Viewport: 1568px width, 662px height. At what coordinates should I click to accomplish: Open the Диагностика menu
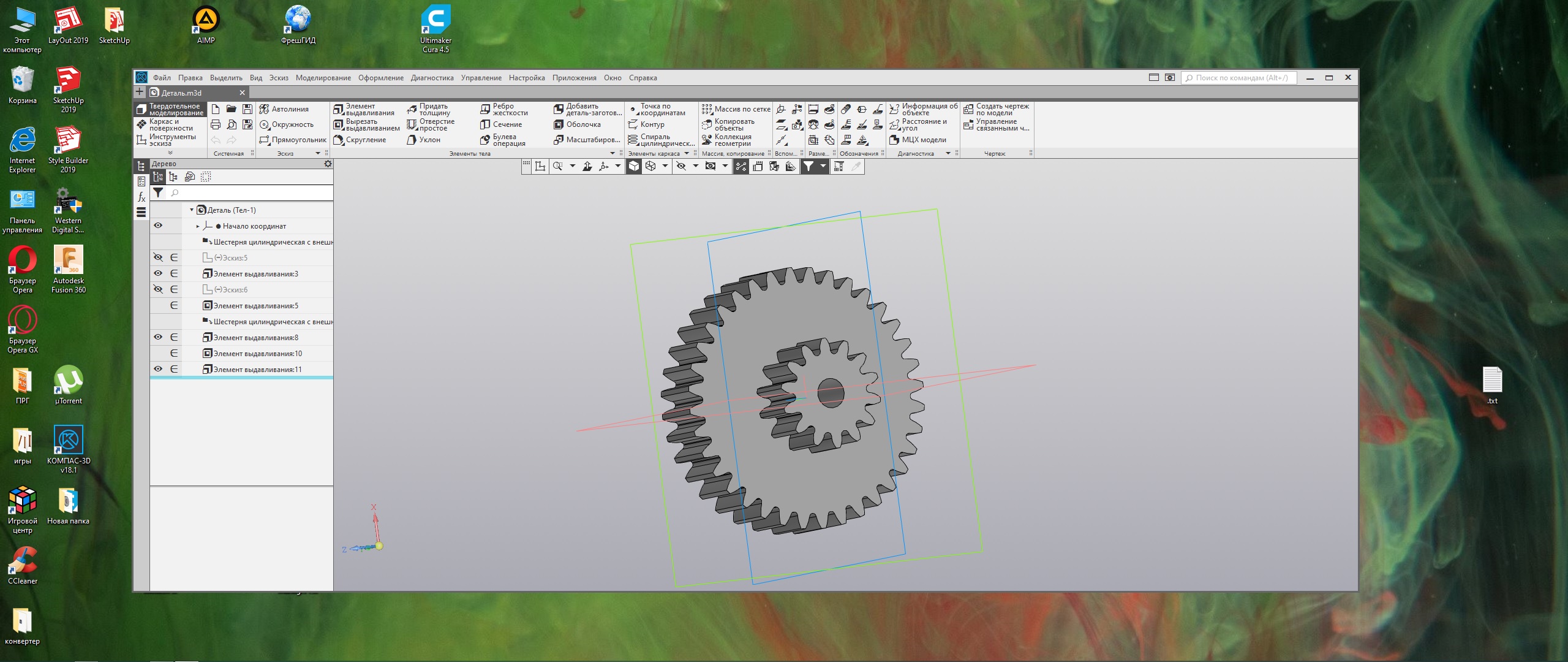[x=432, y=78]
